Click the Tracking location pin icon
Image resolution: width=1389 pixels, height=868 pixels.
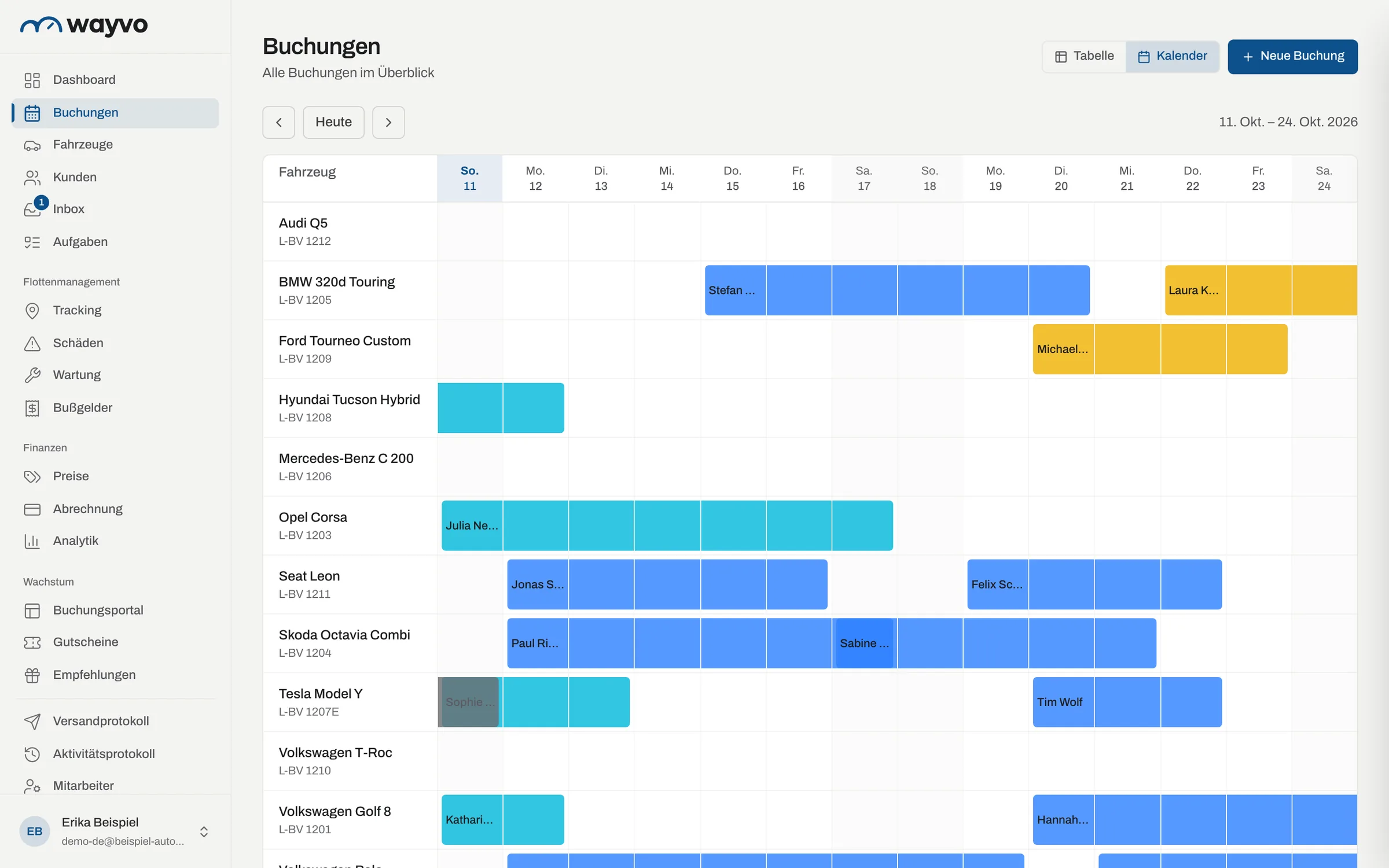(x=32, y=311)
